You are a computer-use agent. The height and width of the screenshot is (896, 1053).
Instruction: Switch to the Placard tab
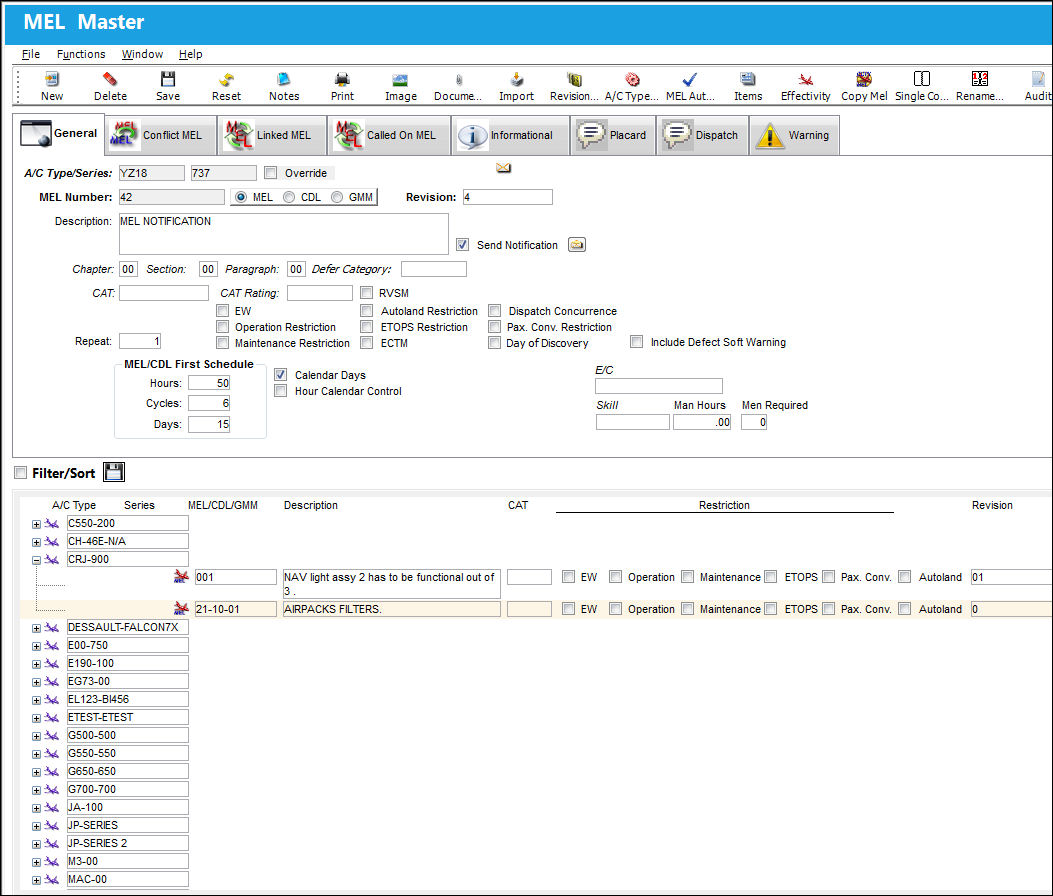pyautogui.click(x=612, y=135)
